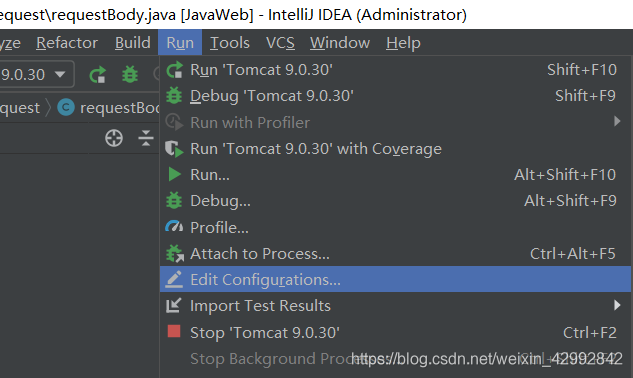Choose Profile... menu entry
633x378 pixels.
click(396, 228)
